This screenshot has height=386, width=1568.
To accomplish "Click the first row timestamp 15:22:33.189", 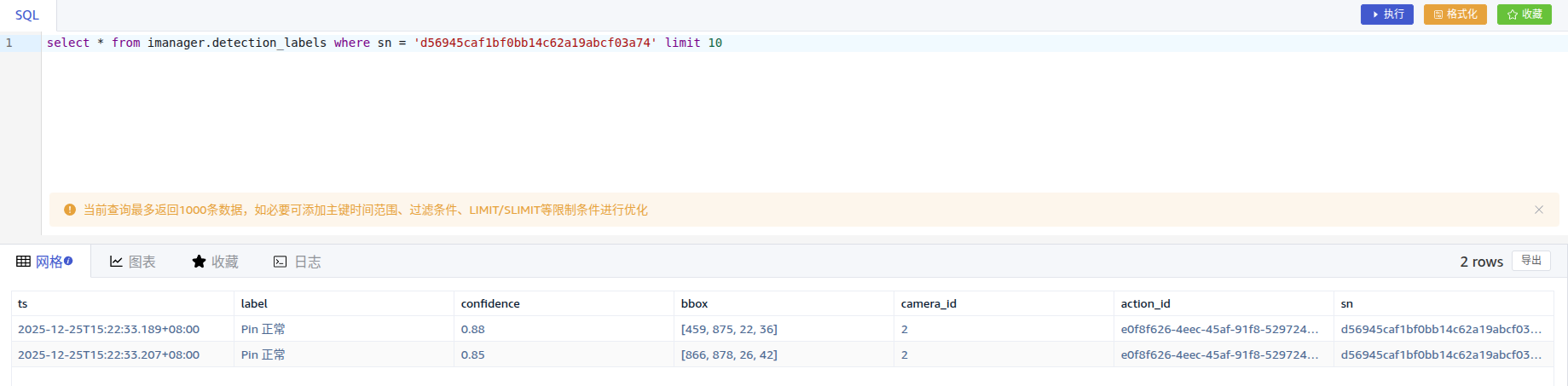I will pyautogui.click(x=108, y=329).
